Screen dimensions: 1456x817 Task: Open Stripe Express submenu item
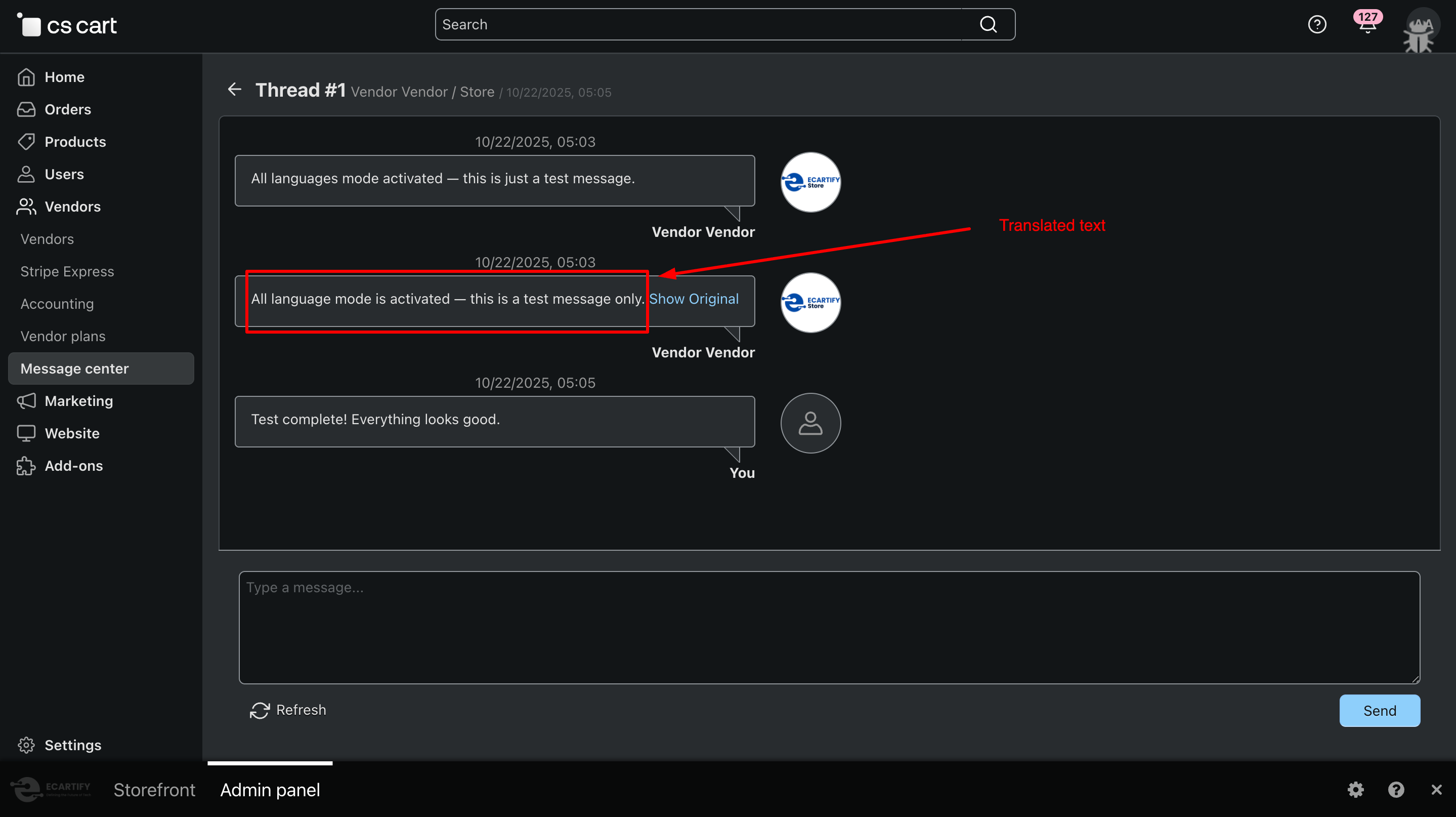click(67, 271)
